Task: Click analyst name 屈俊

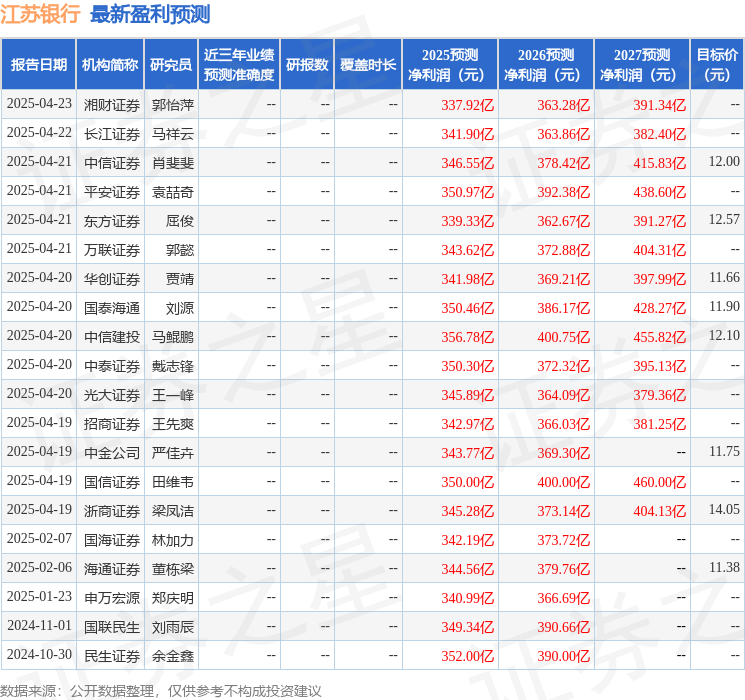Action: click(180, 221)
